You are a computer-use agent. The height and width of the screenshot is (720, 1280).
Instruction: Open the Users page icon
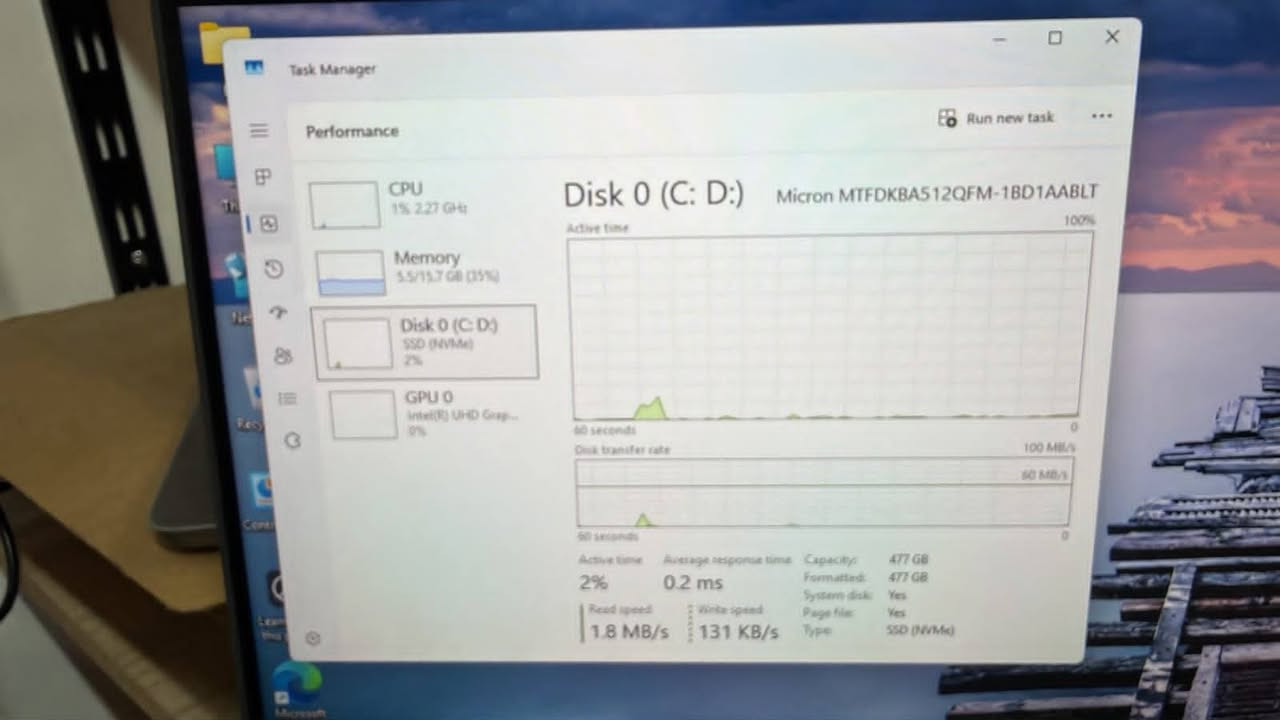(x=283, y=356)
